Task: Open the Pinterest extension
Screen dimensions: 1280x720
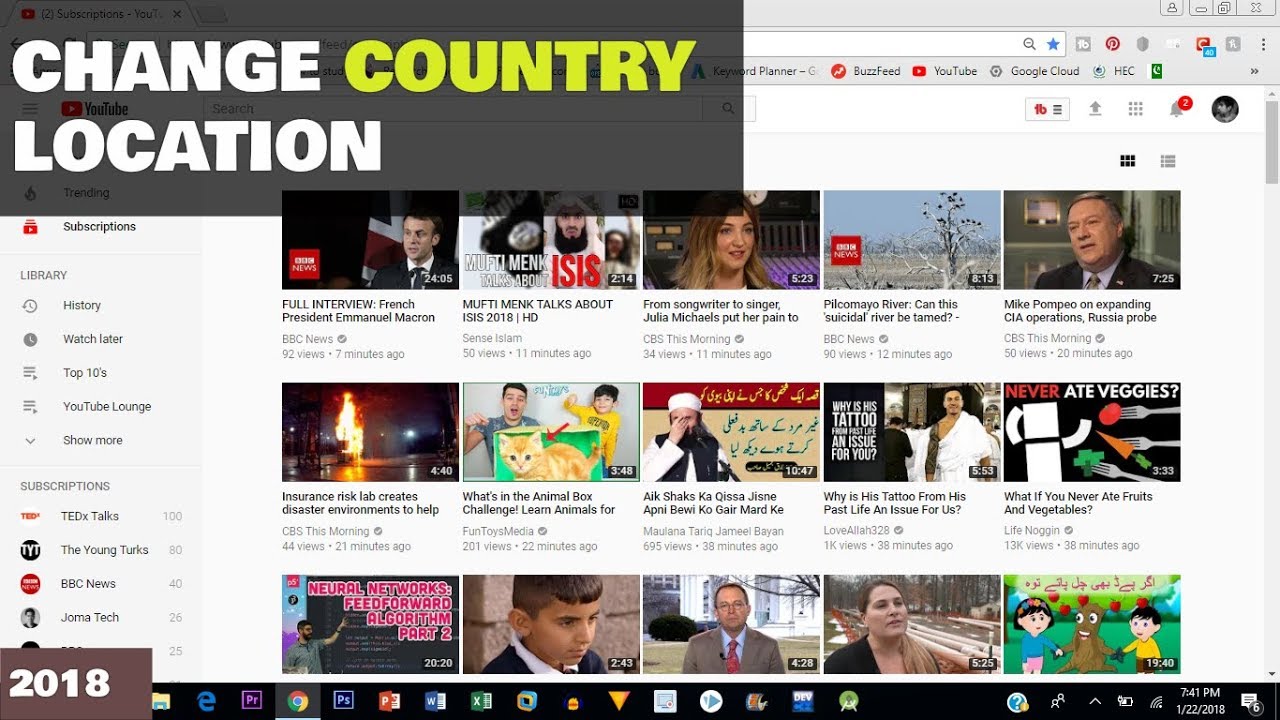Action: click(x=1112, y=44)
